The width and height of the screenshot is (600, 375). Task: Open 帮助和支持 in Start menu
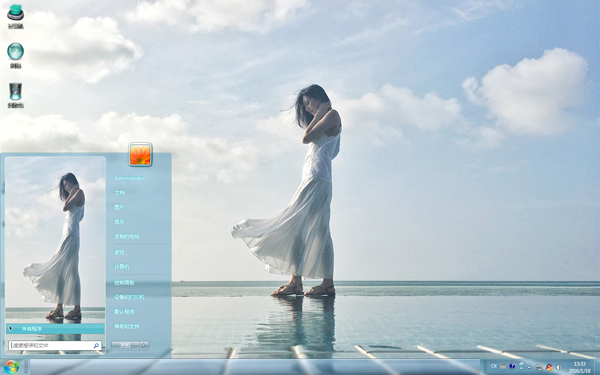point(127,326)
